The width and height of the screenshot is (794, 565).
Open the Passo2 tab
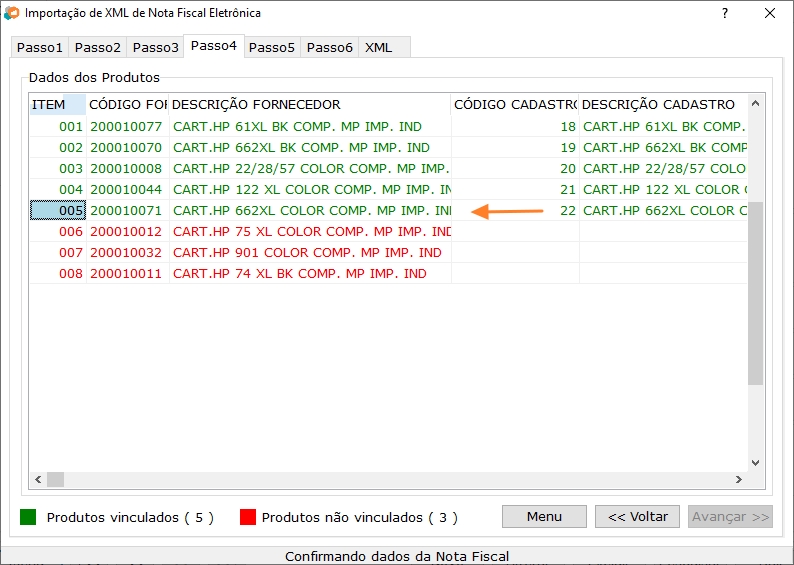98,47
